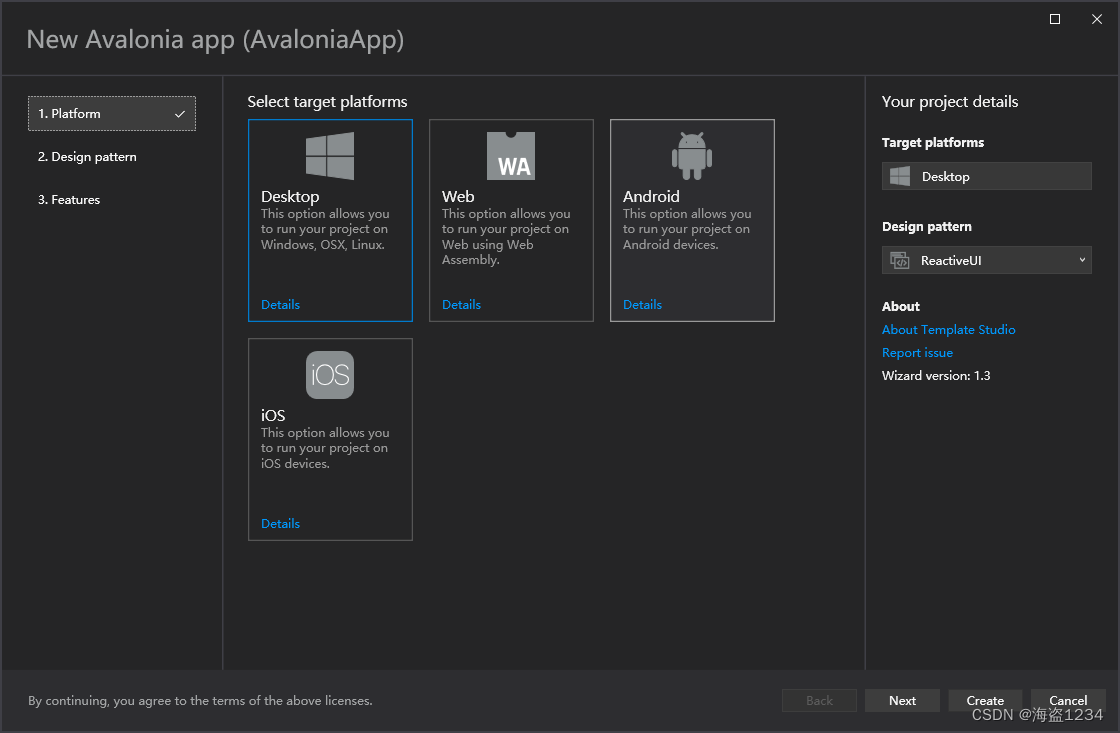
Task: Click the 'About' label in project details
Action: click(901, 306)
